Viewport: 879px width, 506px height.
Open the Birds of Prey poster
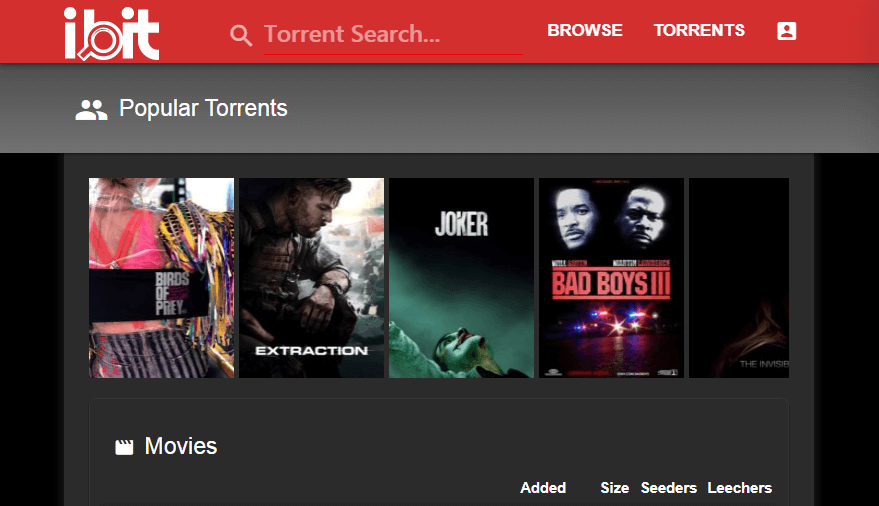[161, 278]
